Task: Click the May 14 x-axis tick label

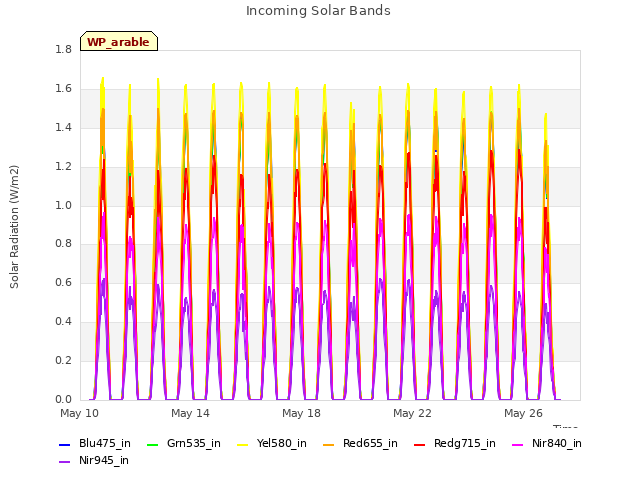Action: [190, 413]
